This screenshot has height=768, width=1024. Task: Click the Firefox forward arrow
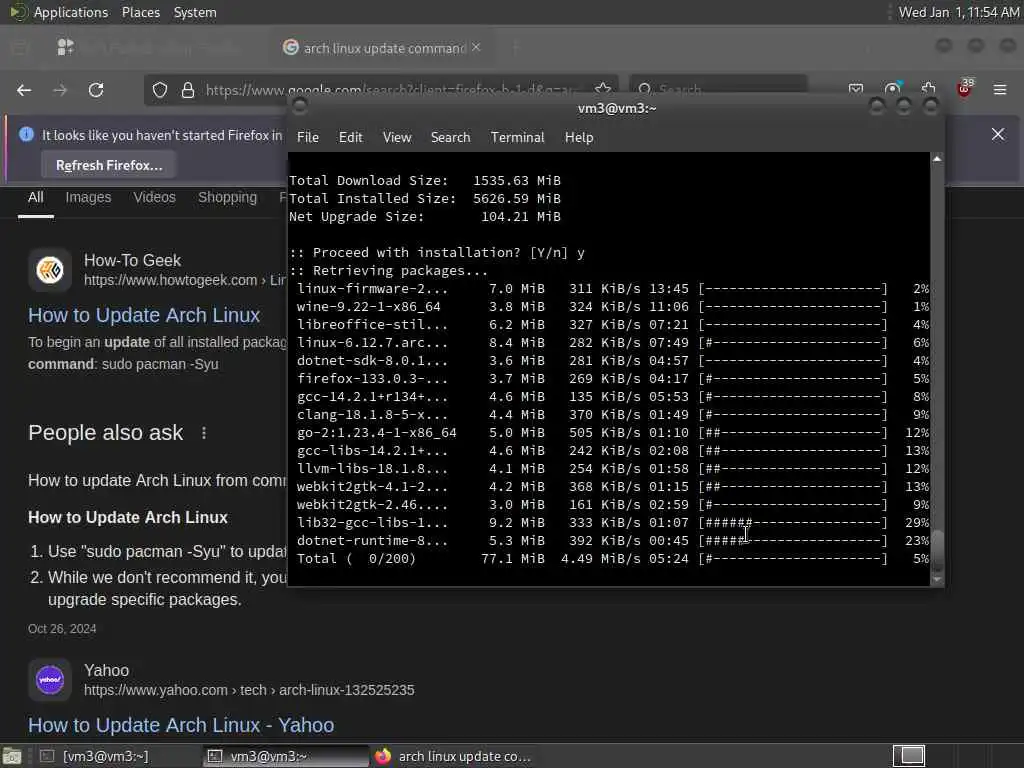click(x=60, y=90)
